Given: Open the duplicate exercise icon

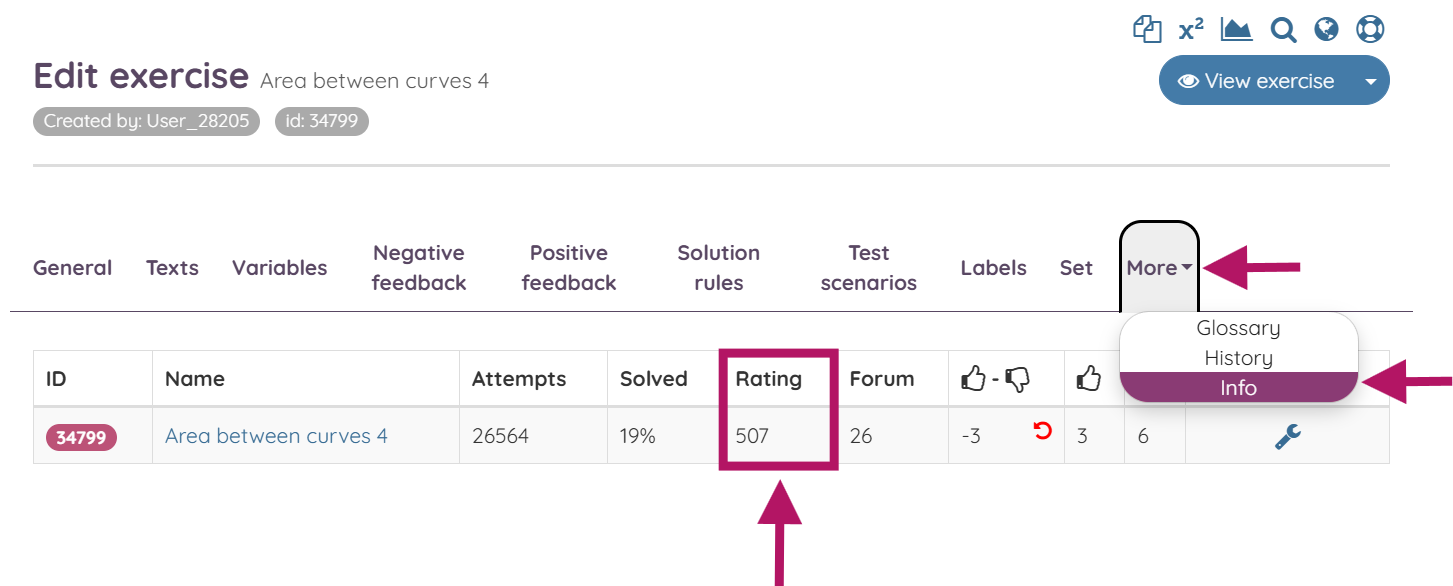Looking at the screenshot, I should pyautogui.click(x=1147, y=29).
